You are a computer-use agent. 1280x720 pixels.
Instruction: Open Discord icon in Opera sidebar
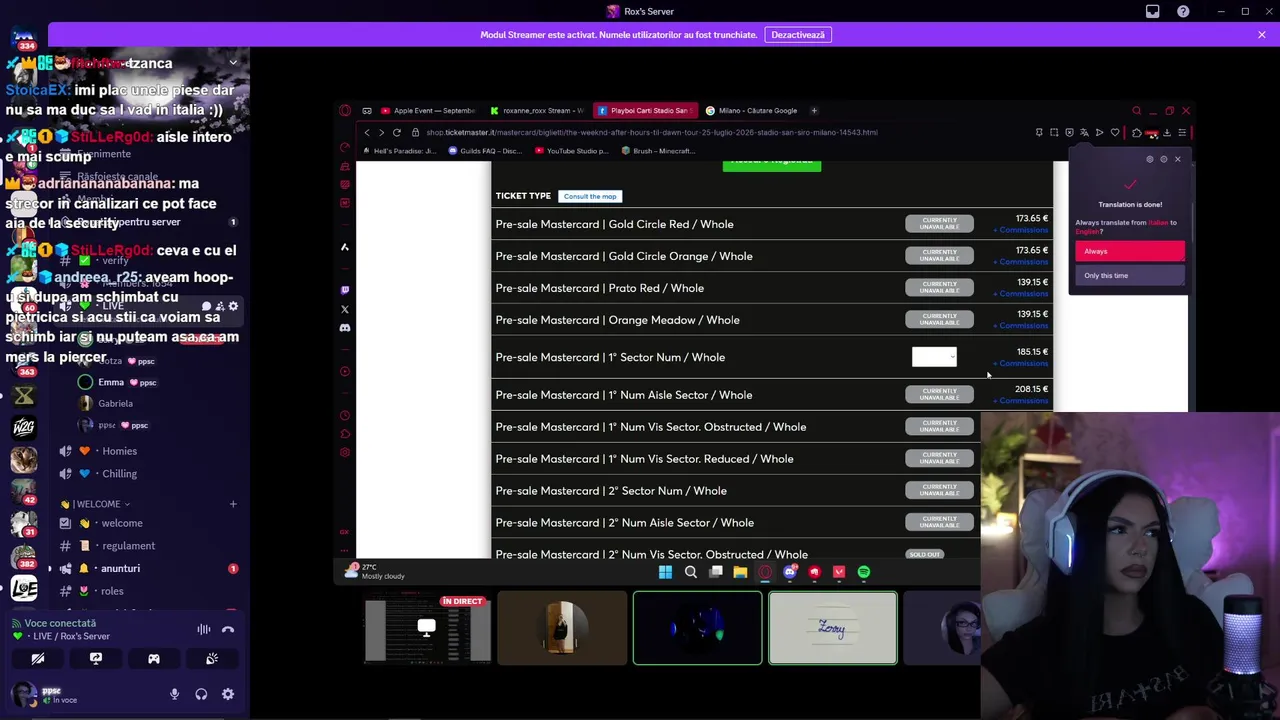[345, 328]
